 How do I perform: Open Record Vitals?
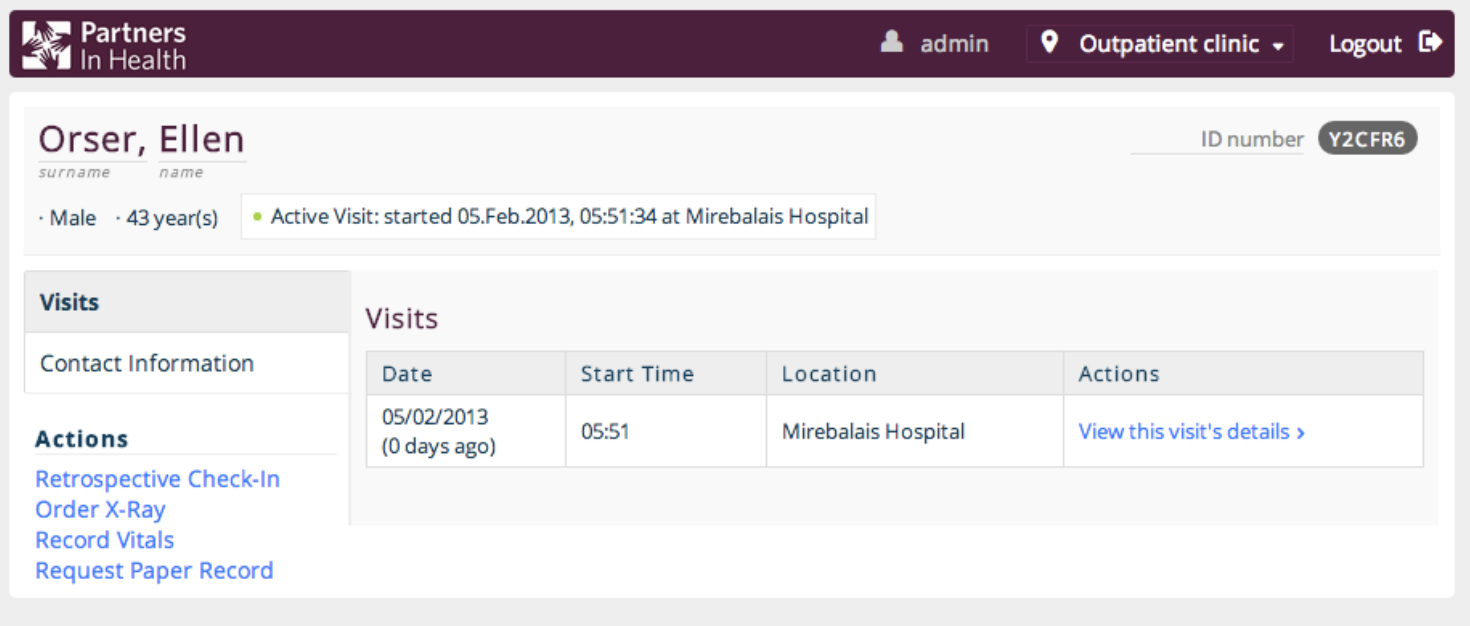[x=104, y=540]
